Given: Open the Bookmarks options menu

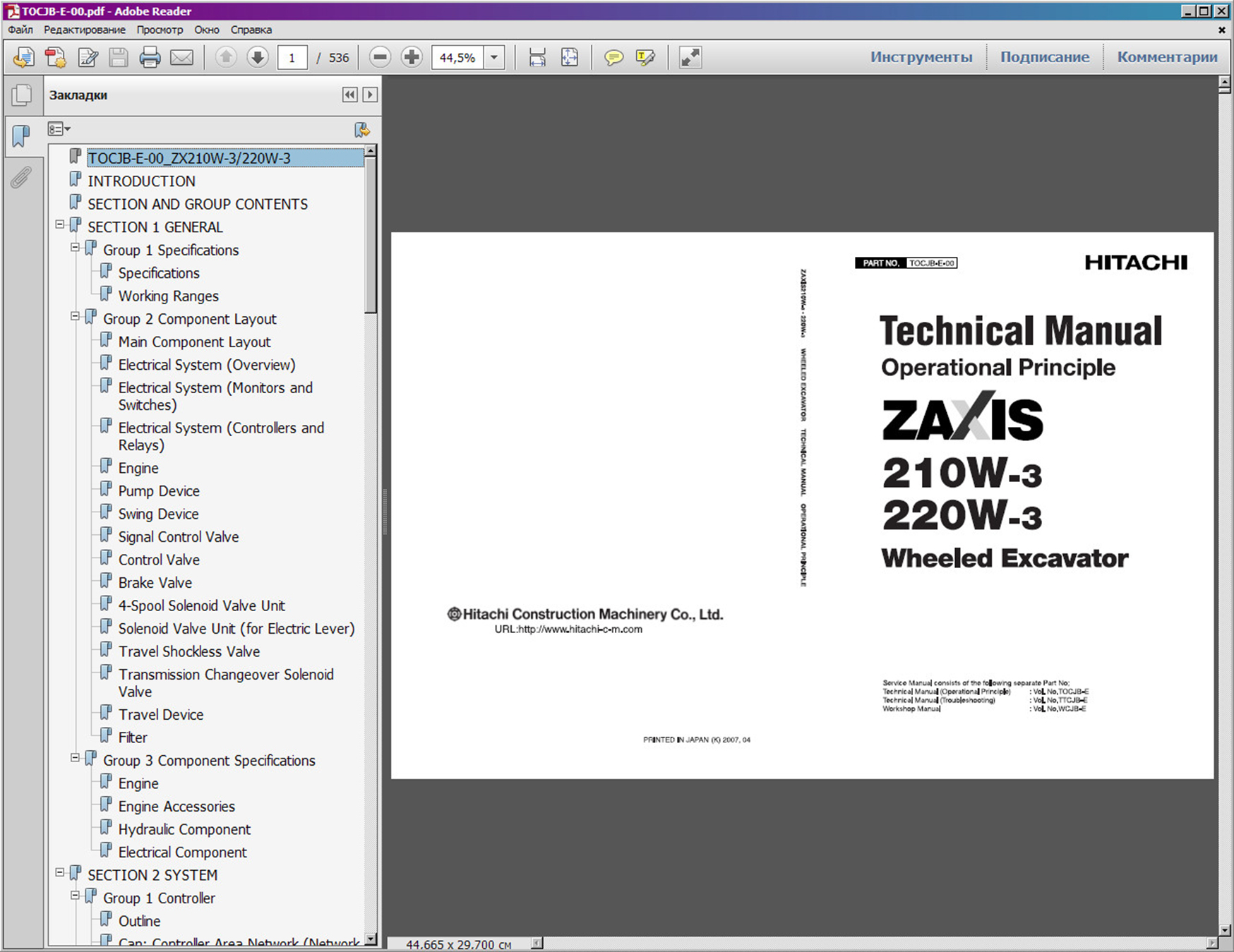Looking at the screenshot, I should (59, 129).
